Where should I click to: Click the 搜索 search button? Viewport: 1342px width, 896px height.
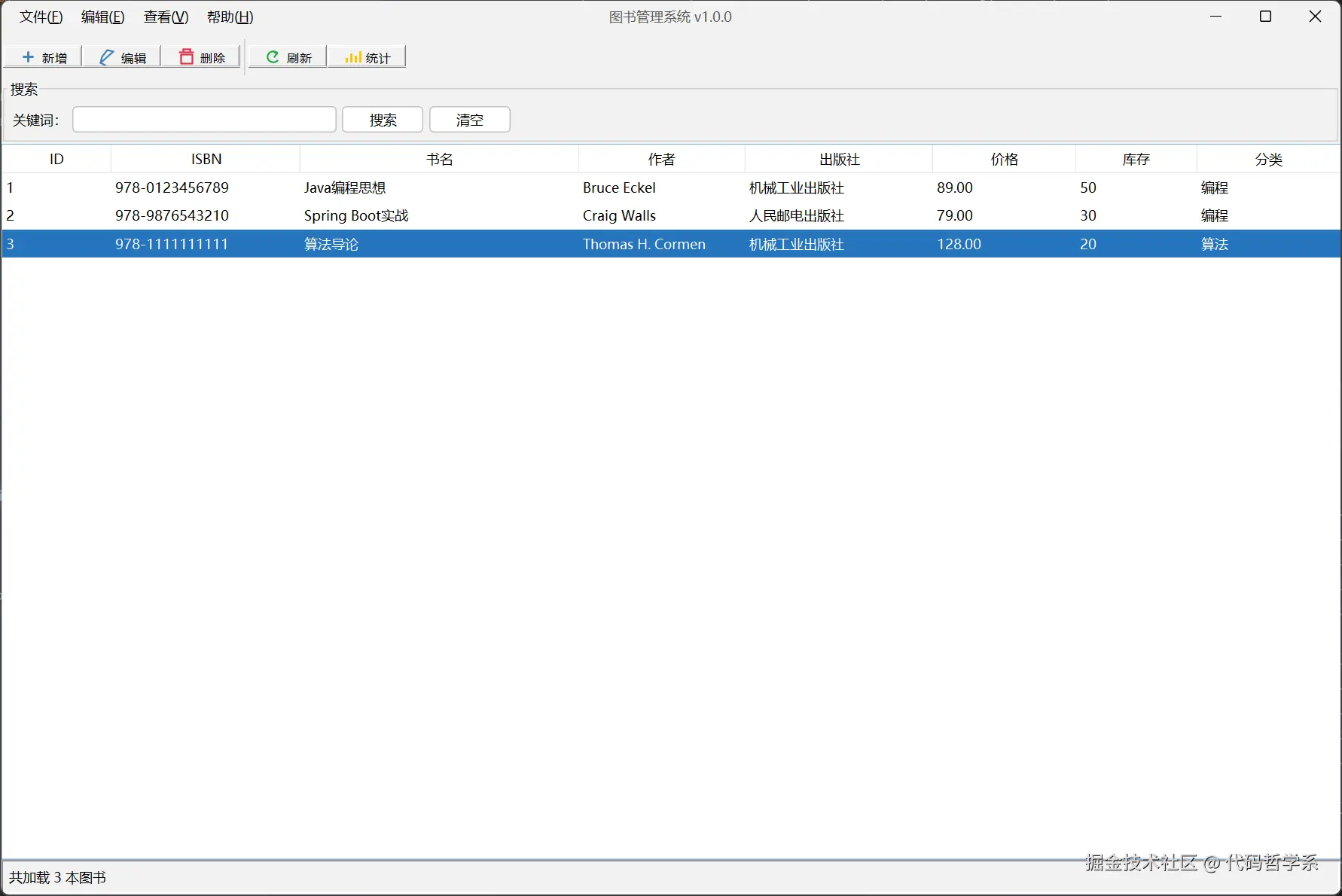pos(383,120)
